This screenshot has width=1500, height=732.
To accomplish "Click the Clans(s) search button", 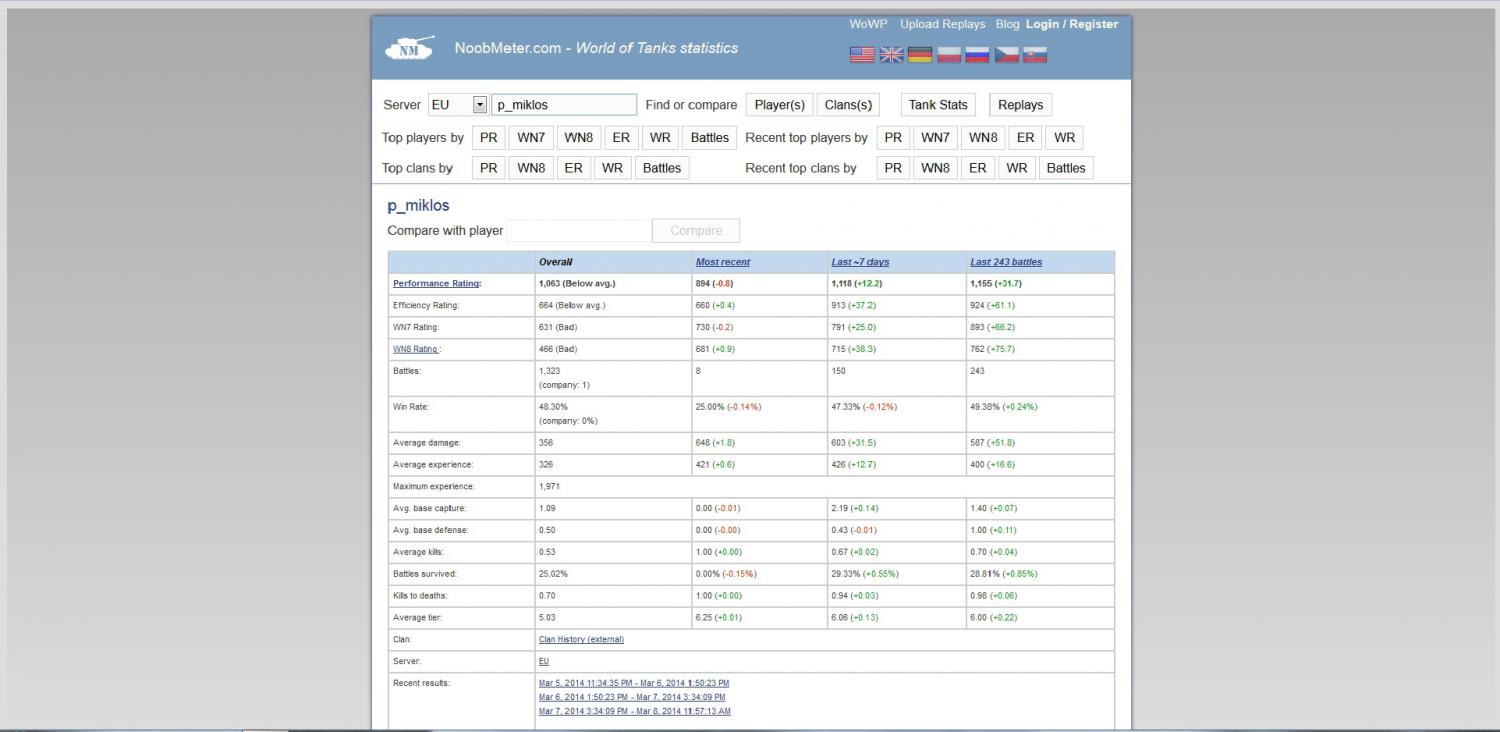I will click(x=848, y=105).
